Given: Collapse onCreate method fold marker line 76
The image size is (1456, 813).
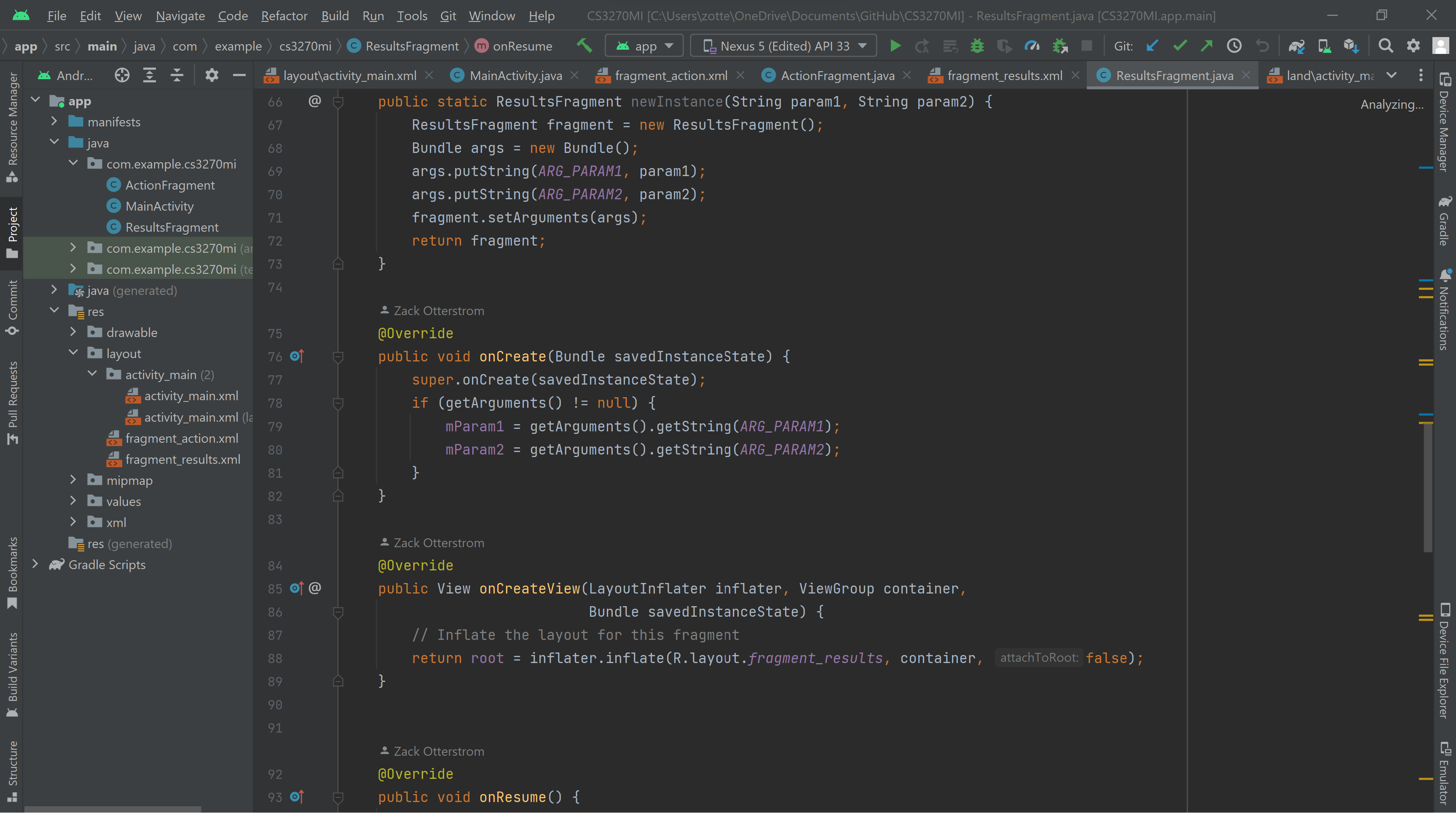Looking at the screenshot, I should (338, 356).
